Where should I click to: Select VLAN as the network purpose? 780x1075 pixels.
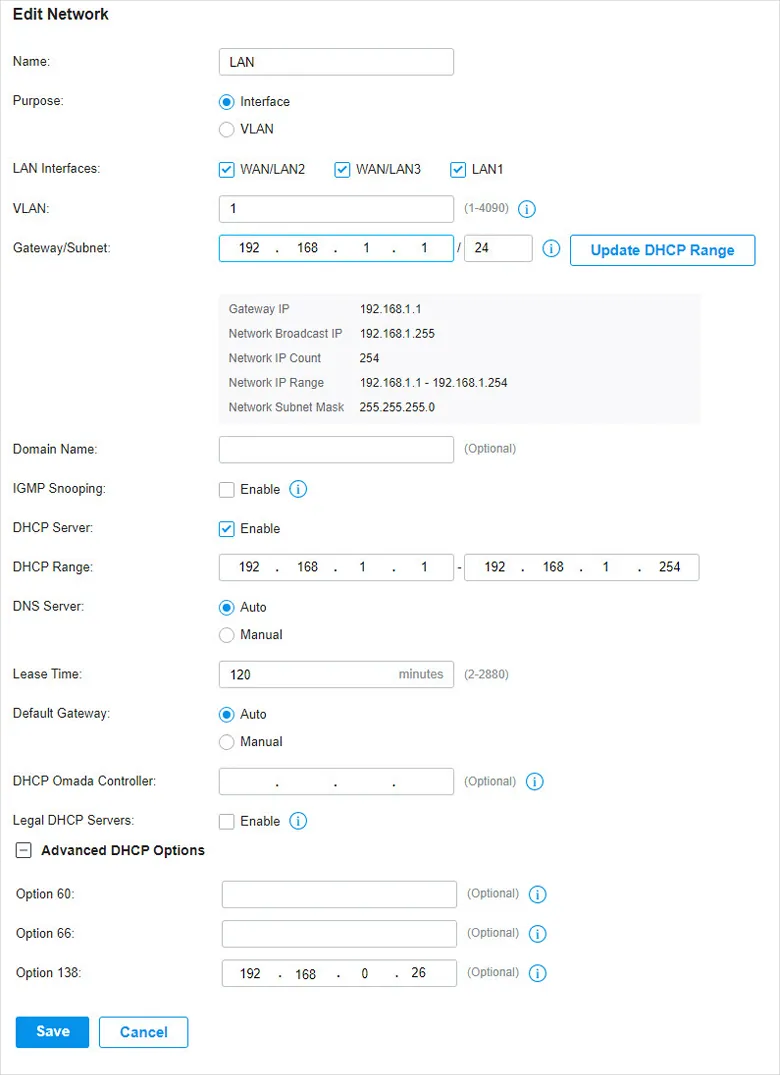point(227,128)
